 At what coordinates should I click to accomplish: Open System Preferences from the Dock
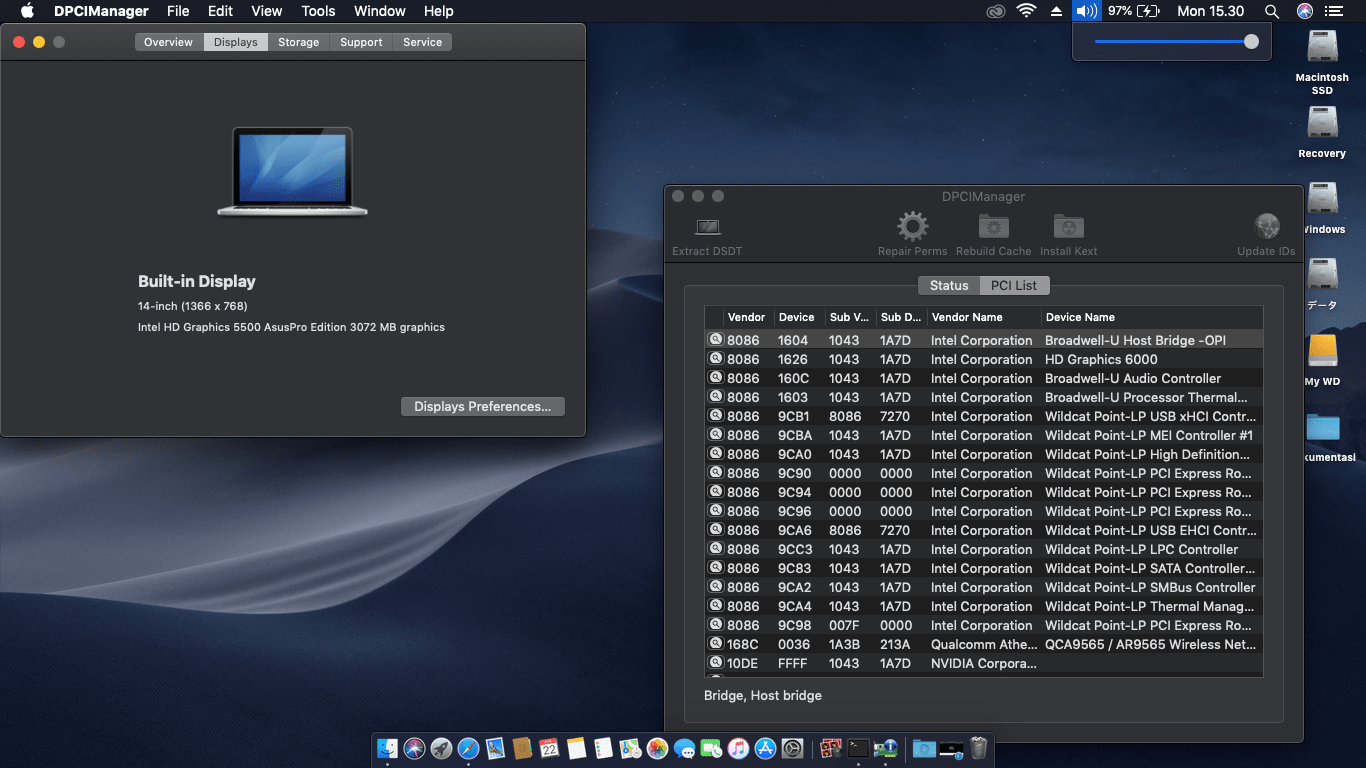click(x=793, y=747)
